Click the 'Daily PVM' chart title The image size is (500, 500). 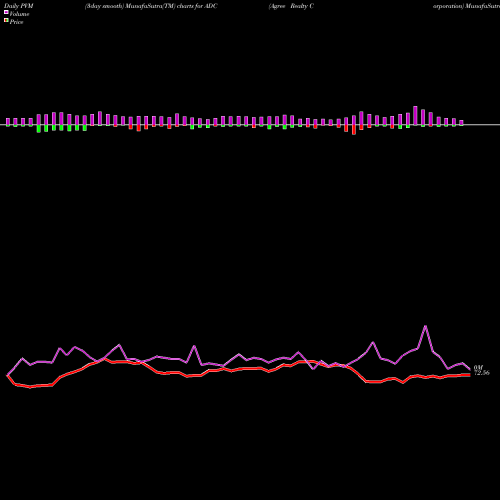point(19,6)
